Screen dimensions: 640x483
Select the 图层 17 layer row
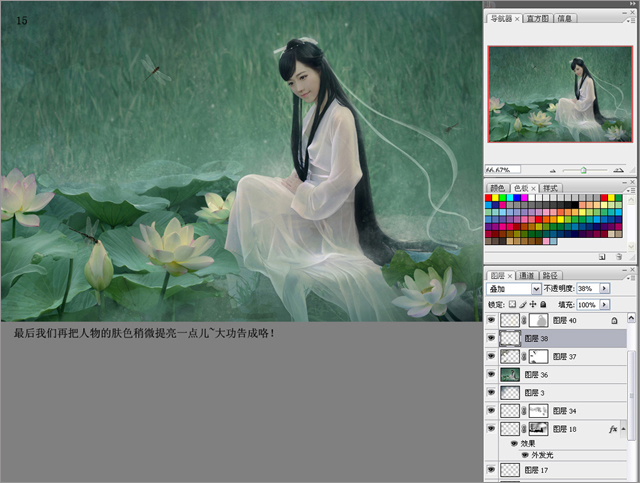coord(556,470)
